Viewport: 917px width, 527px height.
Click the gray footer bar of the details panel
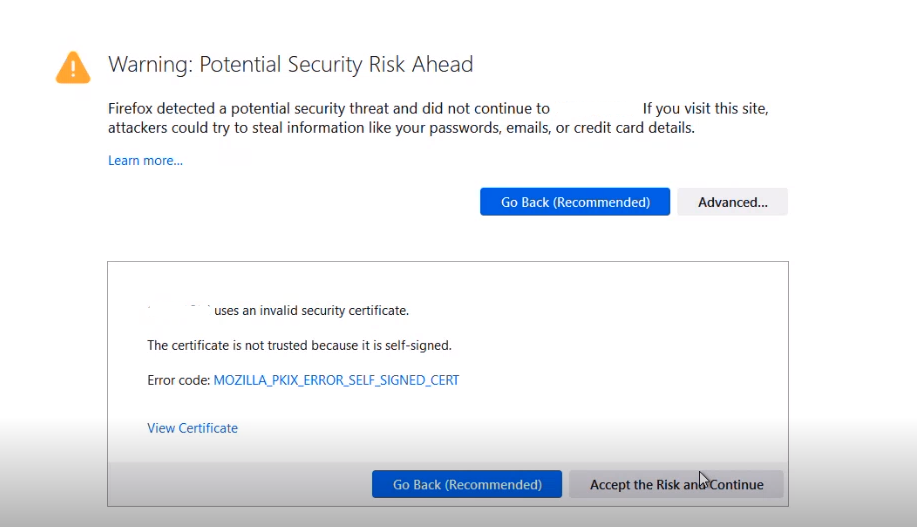coord(448,484)
